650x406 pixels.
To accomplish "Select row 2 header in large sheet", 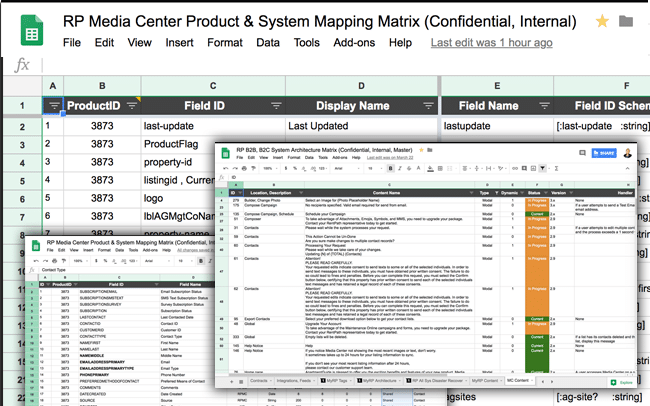I will 22,126.
